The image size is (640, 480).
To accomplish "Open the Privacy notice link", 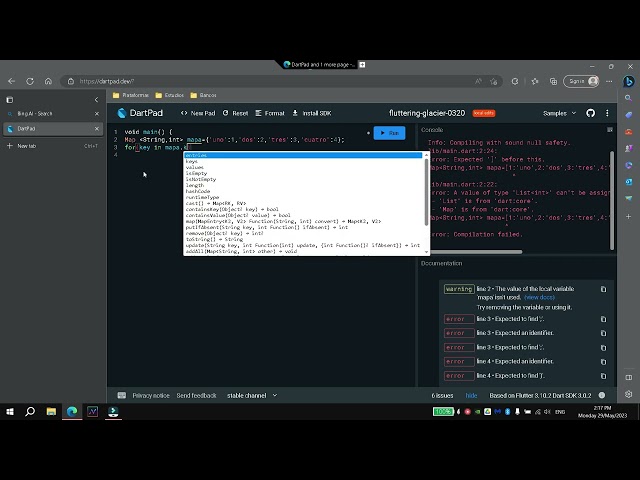I will pos(152,396).
